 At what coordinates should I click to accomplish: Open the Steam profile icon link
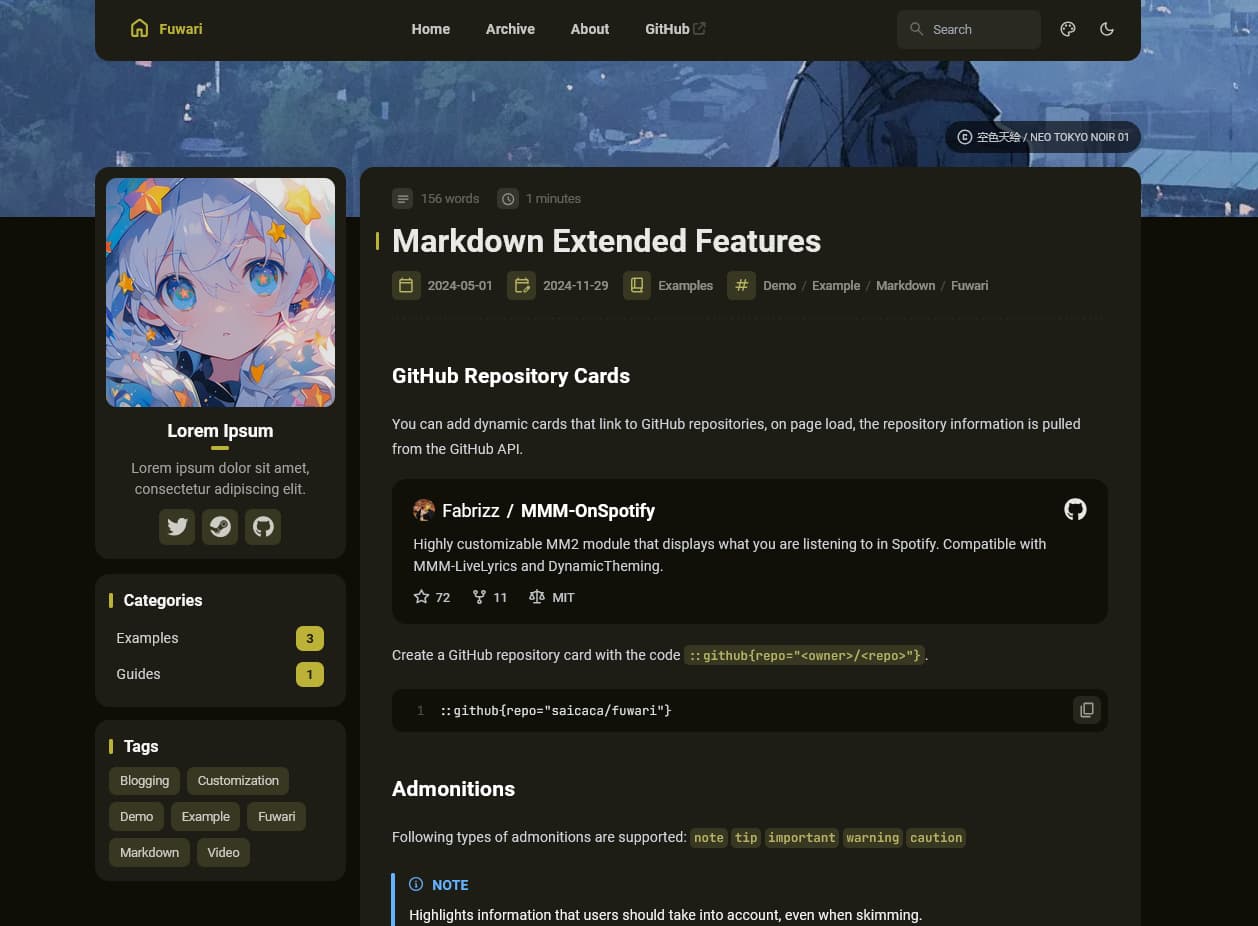click(220, 527)
